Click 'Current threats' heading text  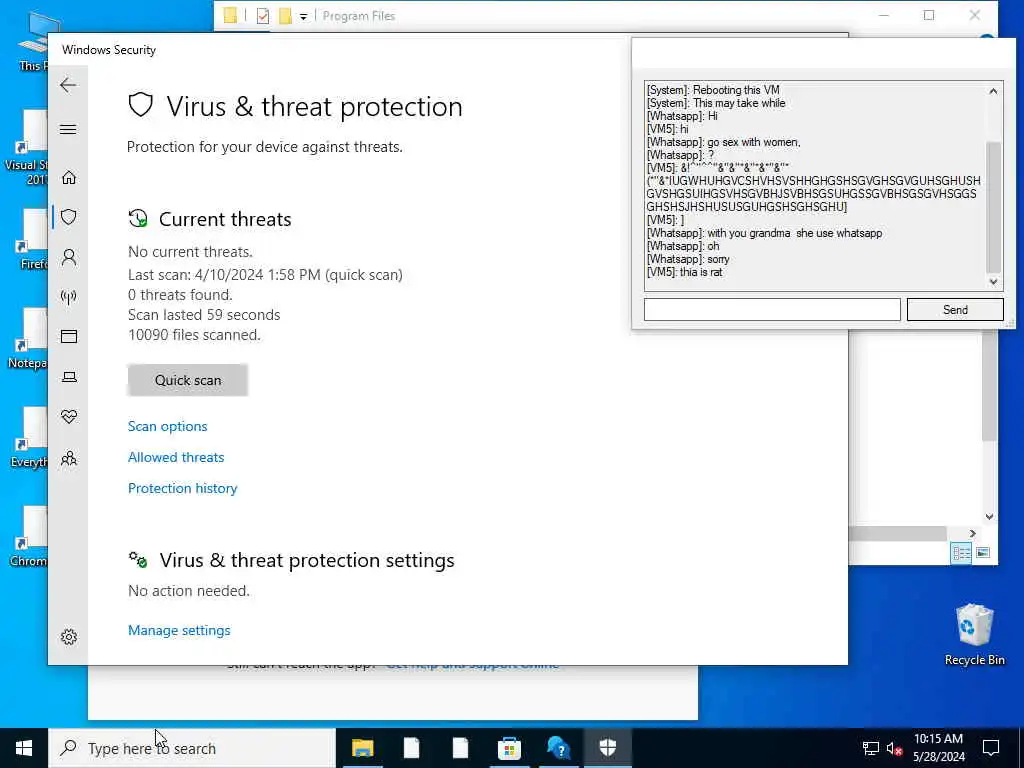point(225,219)
